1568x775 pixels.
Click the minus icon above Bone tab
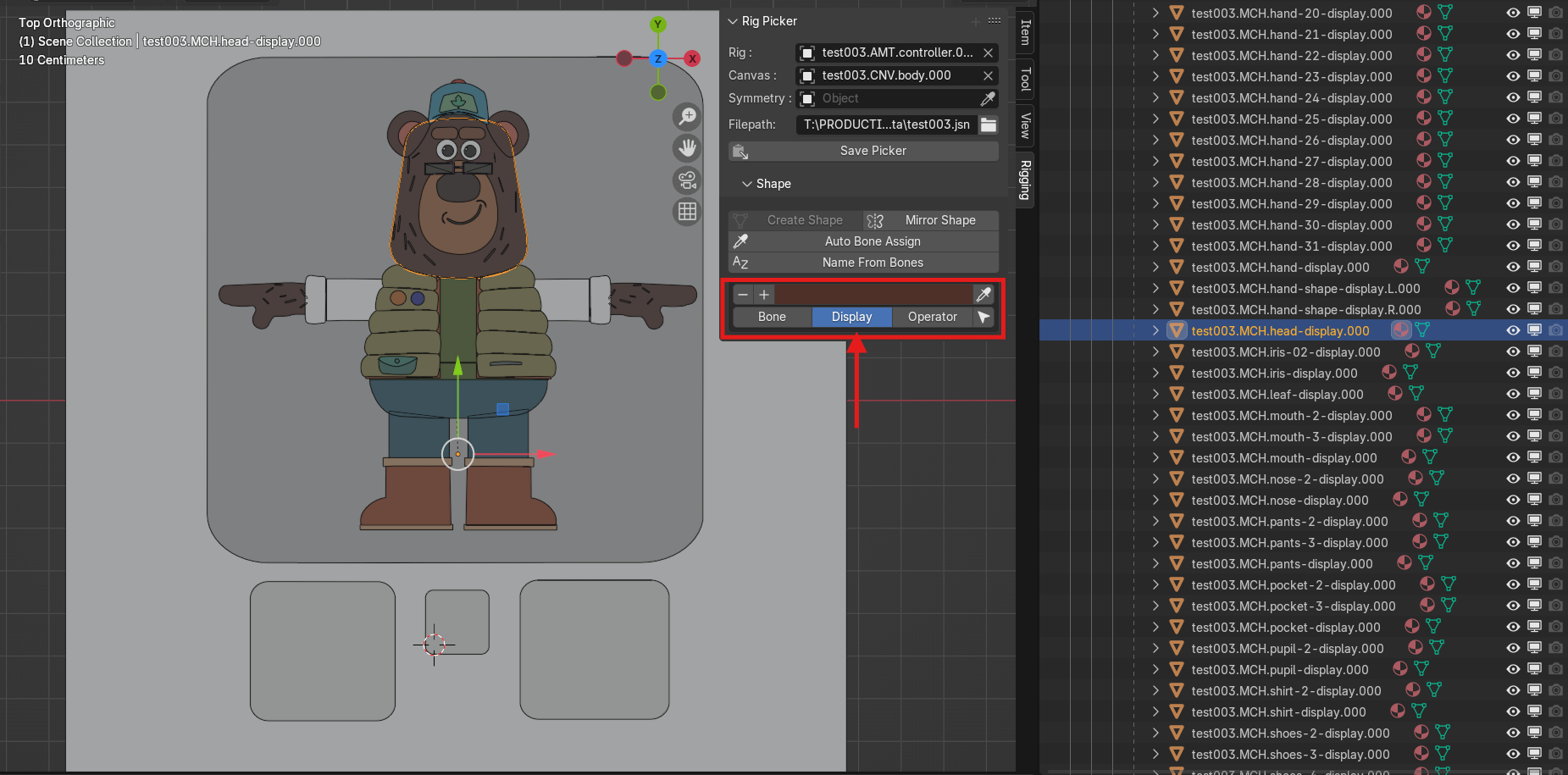(x=743, y=295)
